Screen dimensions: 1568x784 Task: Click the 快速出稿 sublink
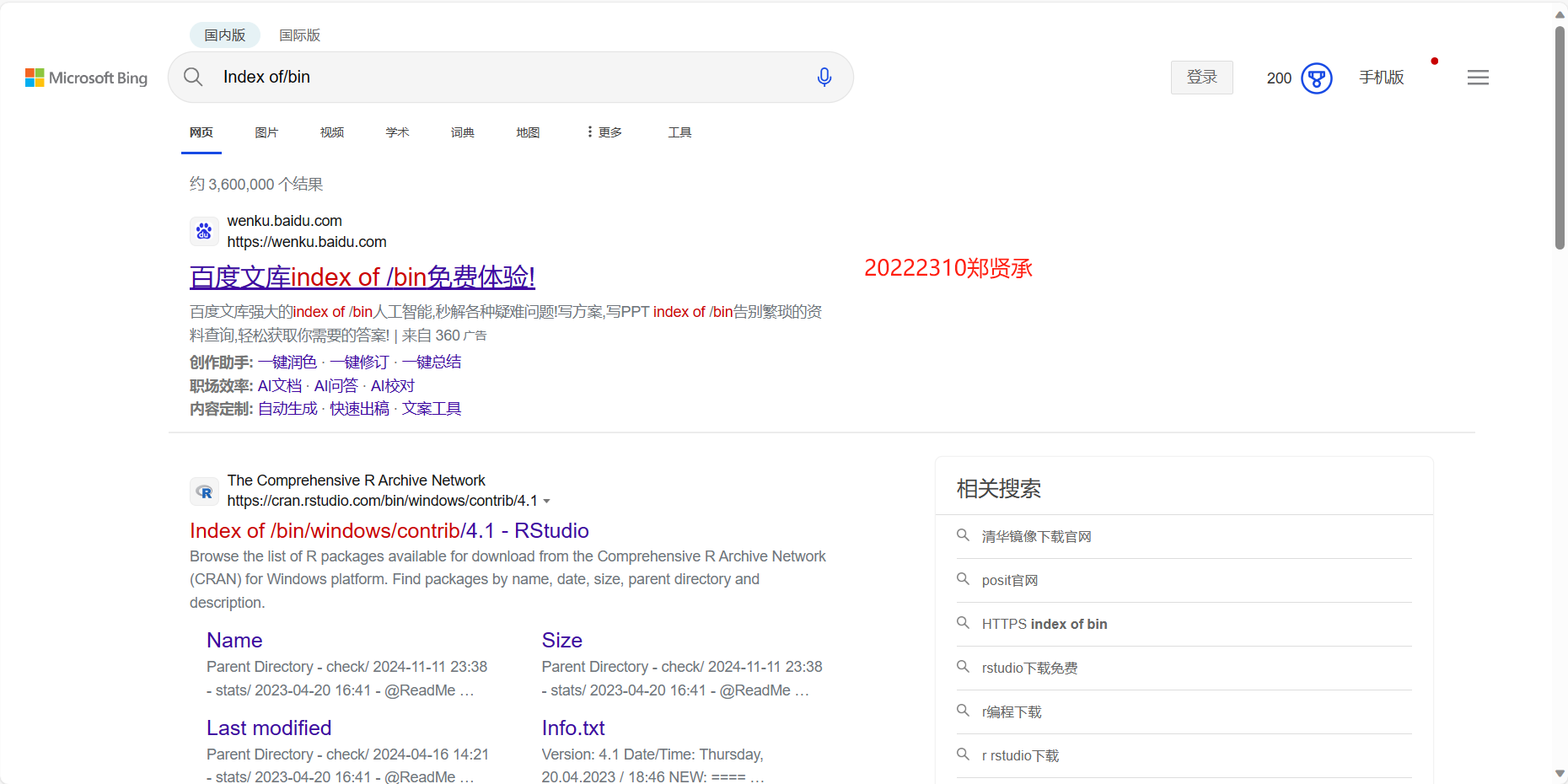[359, 409]
